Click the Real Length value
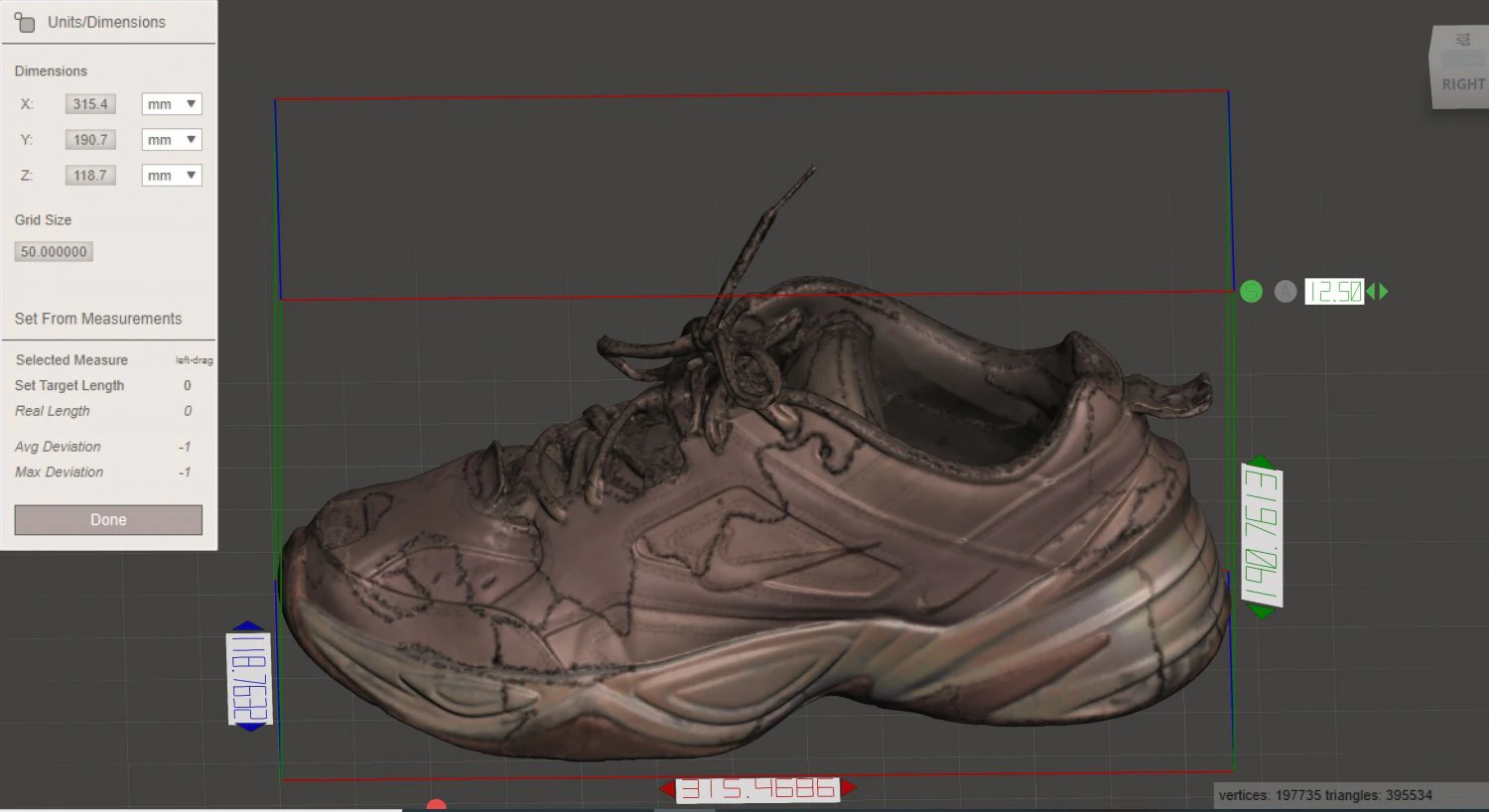The width and height of the screenshot is (1489, 812). click(187, 411)
